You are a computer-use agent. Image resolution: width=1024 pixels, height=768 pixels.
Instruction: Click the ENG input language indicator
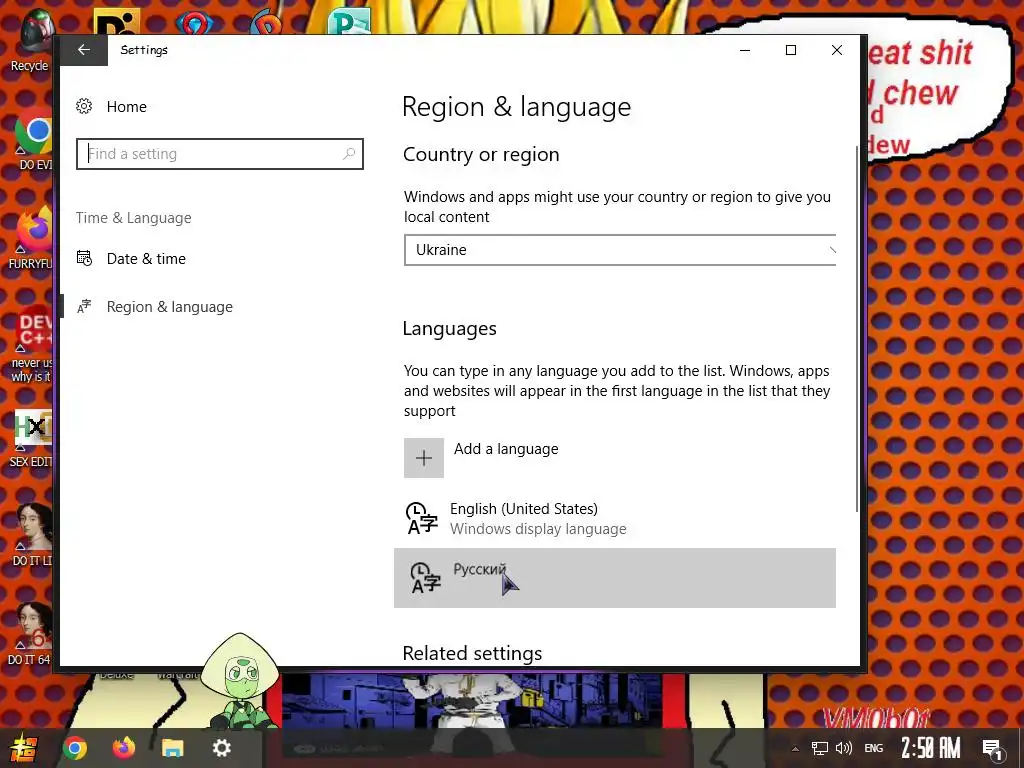[x=874, y=748]
